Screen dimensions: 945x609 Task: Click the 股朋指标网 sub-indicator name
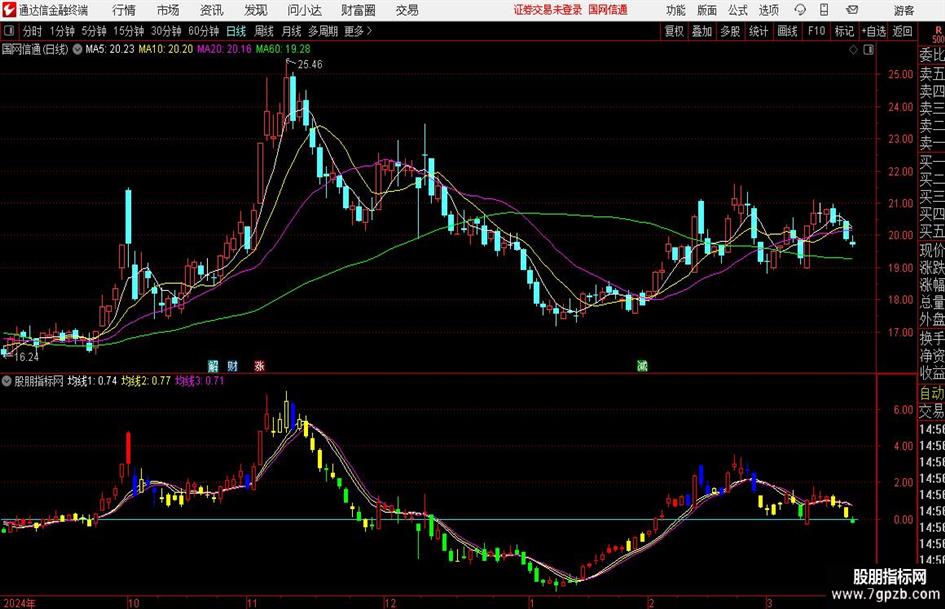pos(39,381)
